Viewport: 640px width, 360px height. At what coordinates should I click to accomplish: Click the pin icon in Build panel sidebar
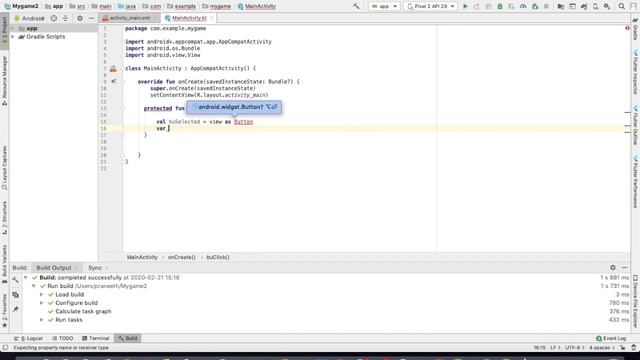click(x=16, y=309)
